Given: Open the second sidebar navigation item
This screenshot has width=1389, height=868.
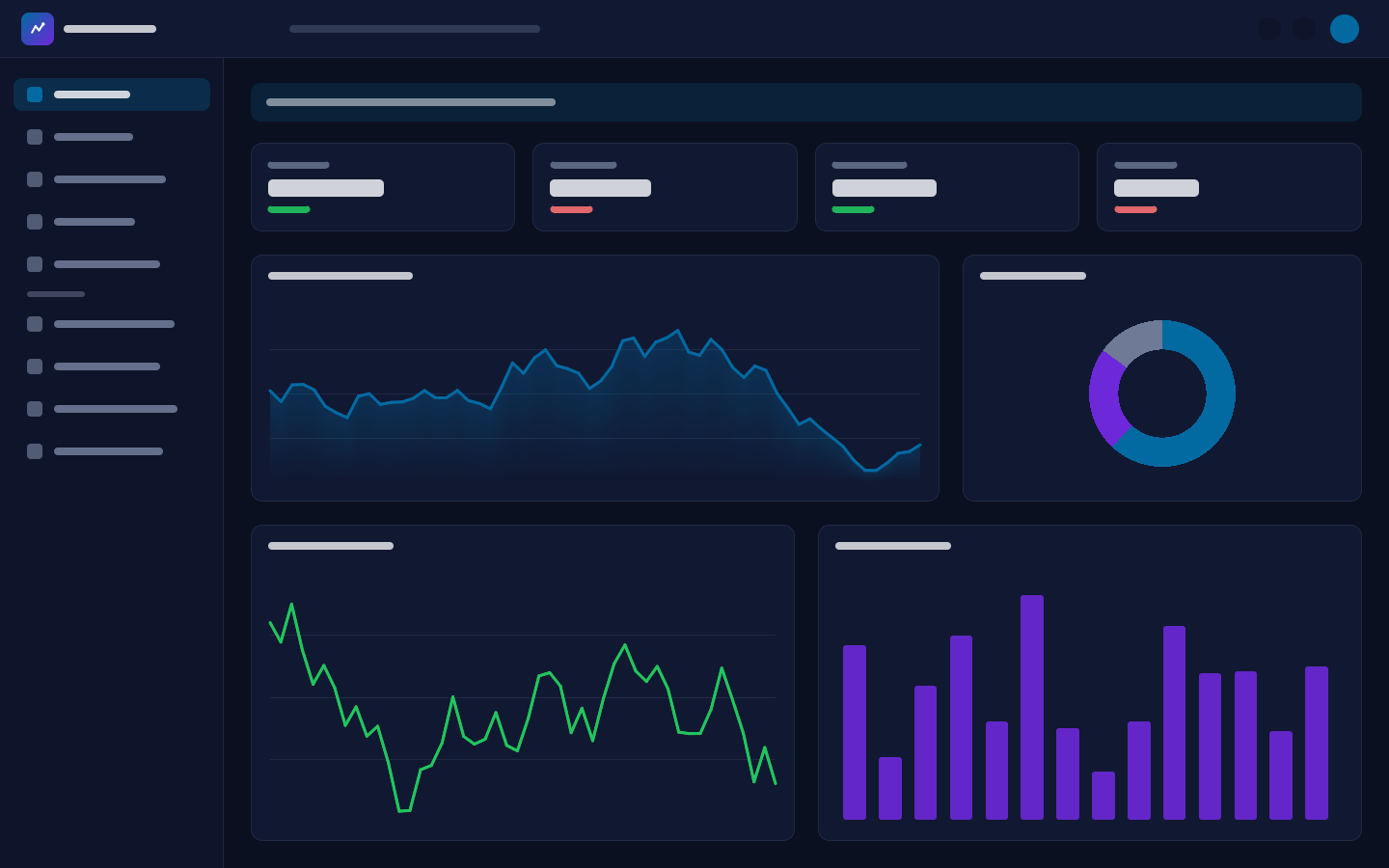Looking at the screenshot, I should pyautogui.click(x=112, y=137).
